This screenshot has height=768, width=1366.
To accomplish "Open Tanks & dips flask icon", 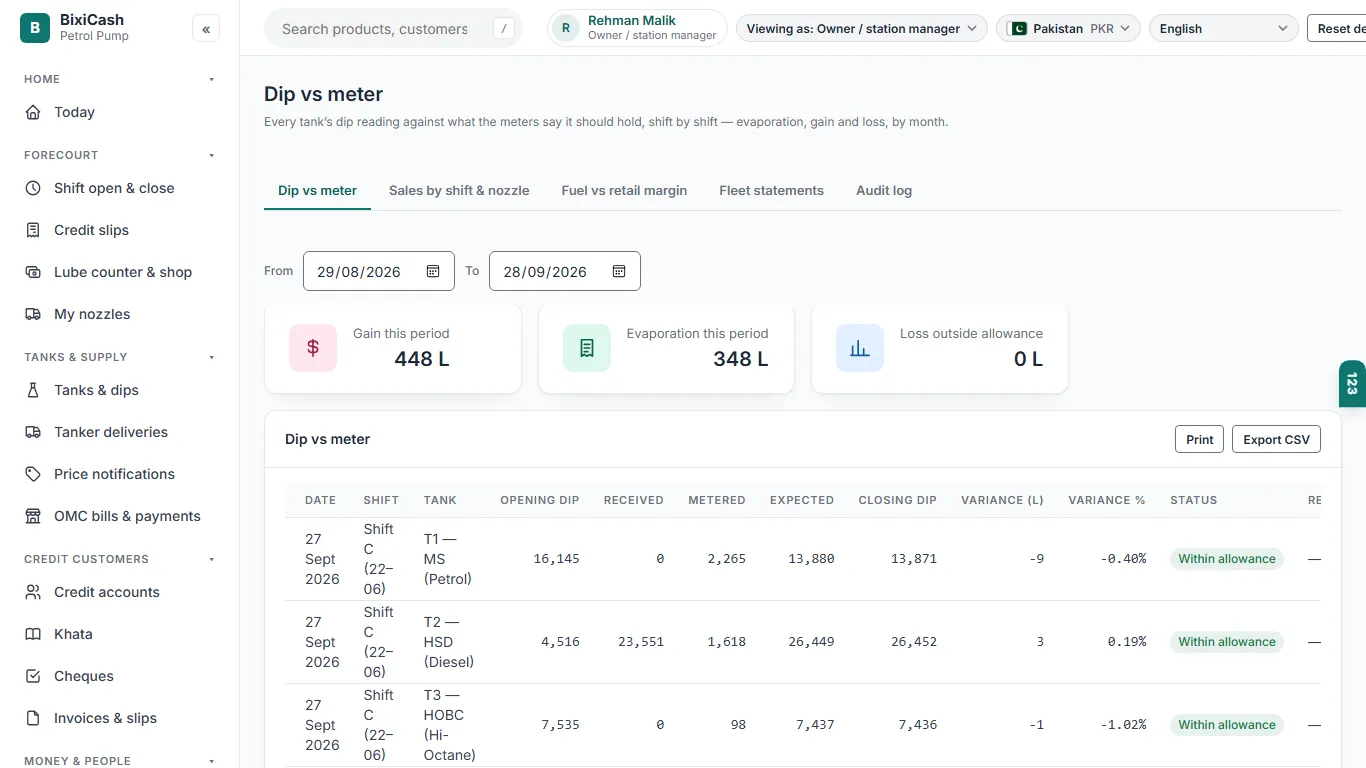I will click(x=33, y=390).
